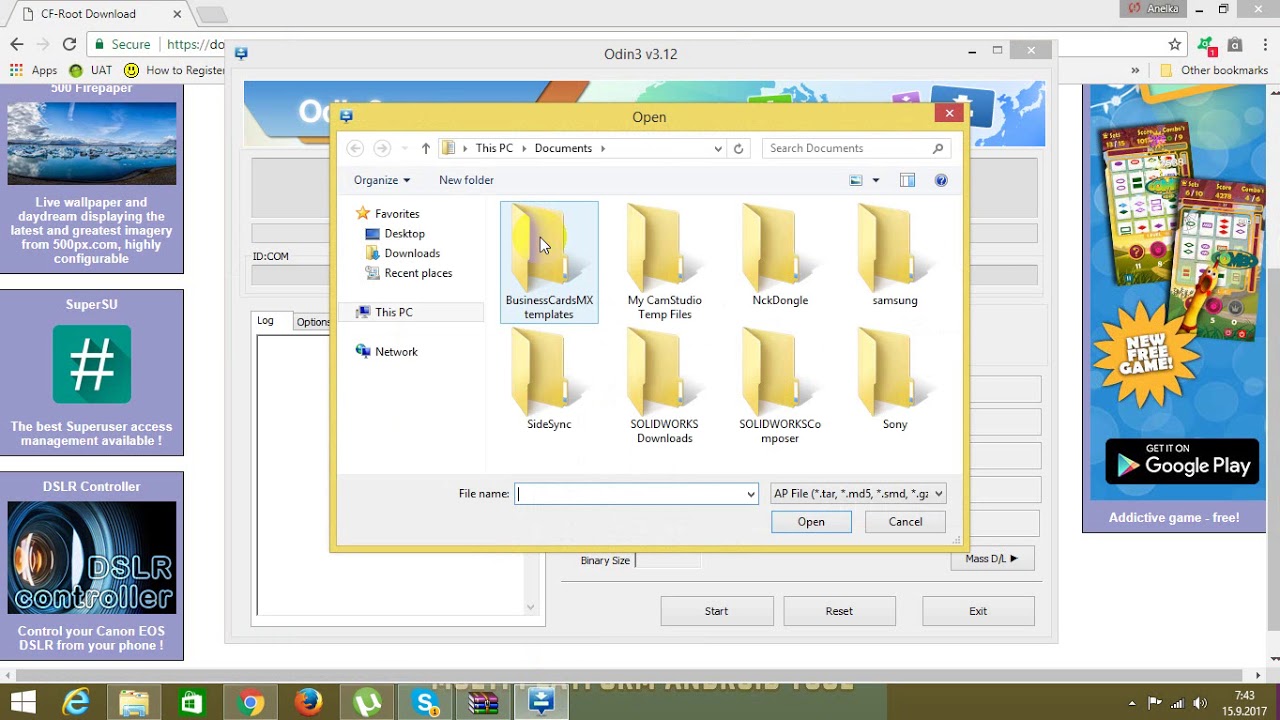Click the SuperSU hash icon

click(x=92, y=364)
